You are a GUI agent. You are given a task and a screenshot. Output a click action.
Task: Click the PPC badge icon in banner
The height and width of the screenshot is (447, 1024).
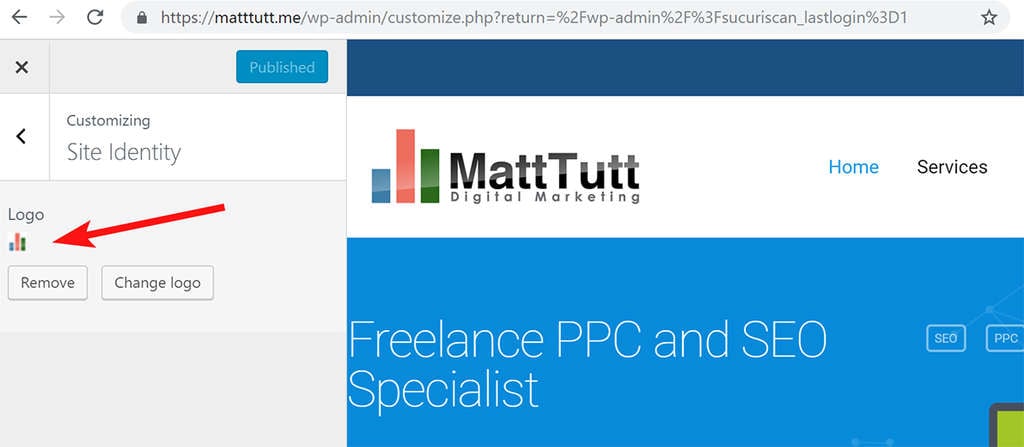click(x=1004, y=338)
